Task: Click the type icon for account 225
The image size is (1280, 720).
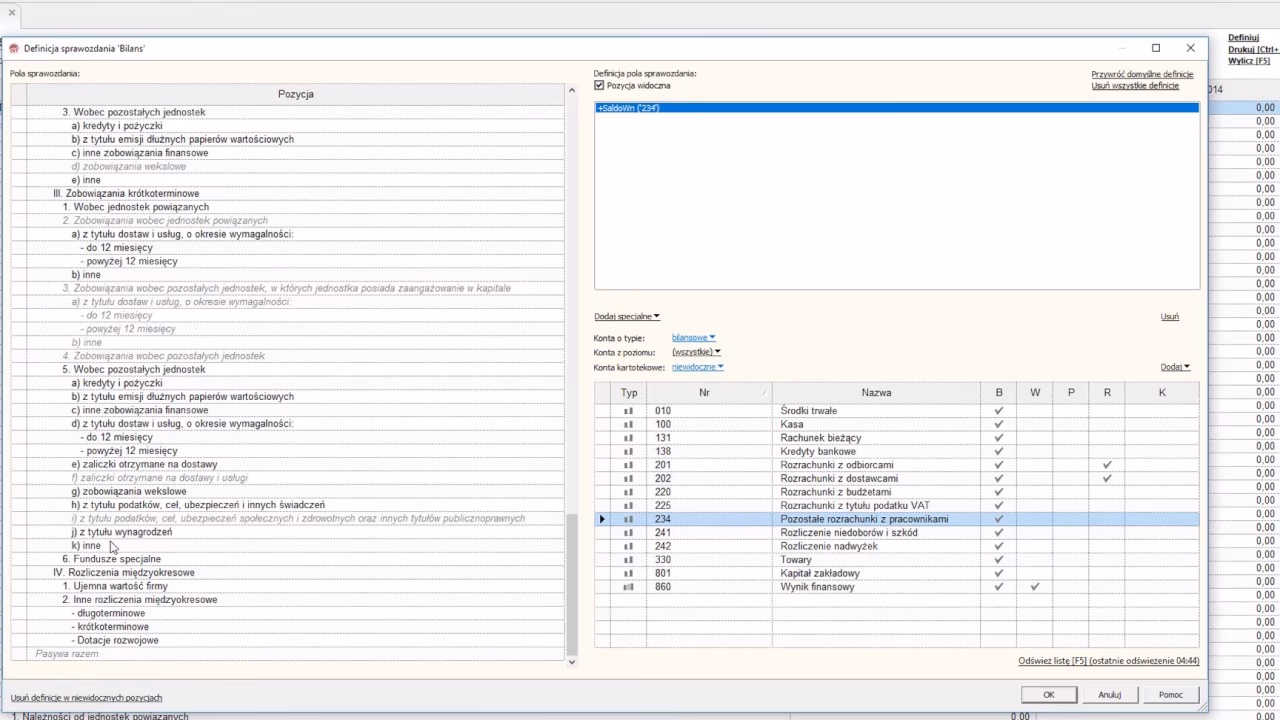Action: point(628,506)
